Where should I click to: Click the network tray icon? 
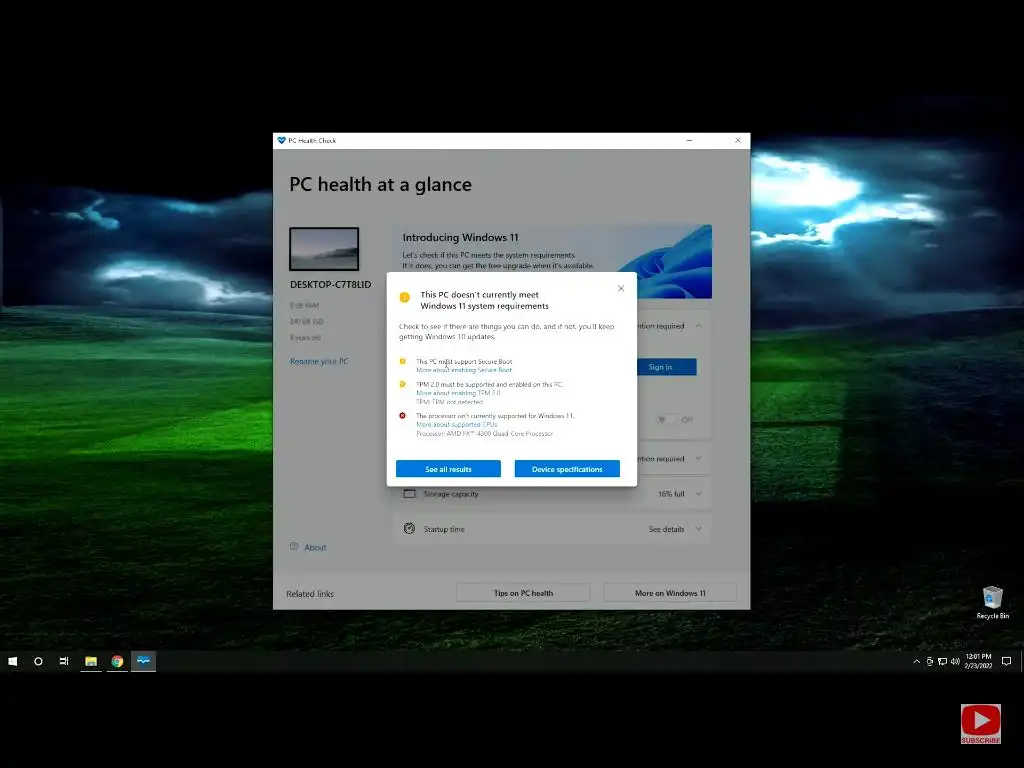(x=942, y=662)
